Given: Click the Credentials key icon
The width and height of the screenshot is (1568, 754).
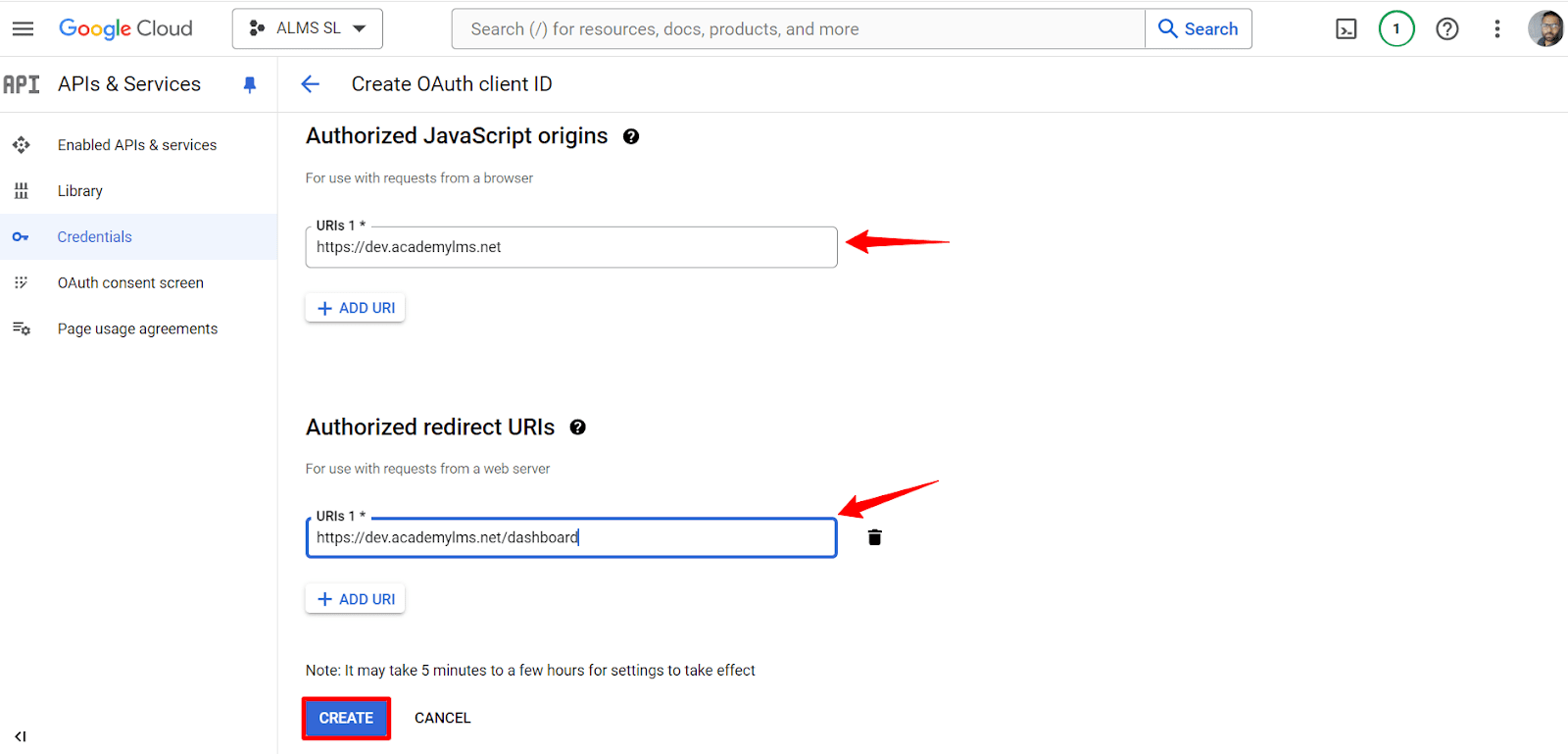Looking at the screenshot, I should pyautogui.click(x=21, y=237).
